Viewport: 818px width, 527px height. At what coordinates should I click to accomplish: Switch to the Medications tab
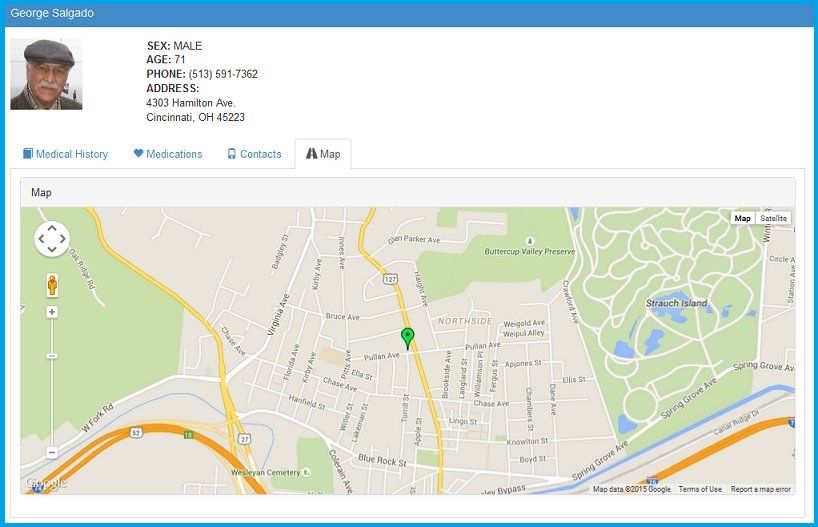point(168,154)
